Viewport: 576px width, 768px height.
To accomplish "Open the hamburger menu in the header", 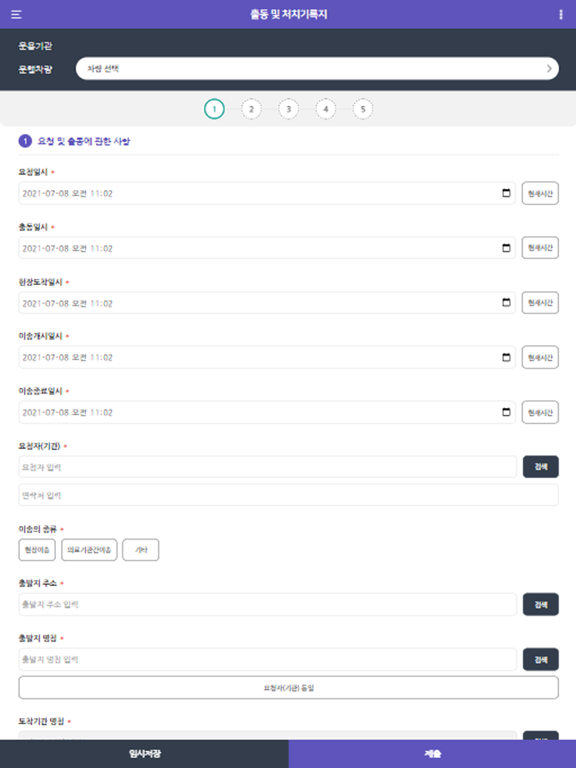I will (16, 15).
